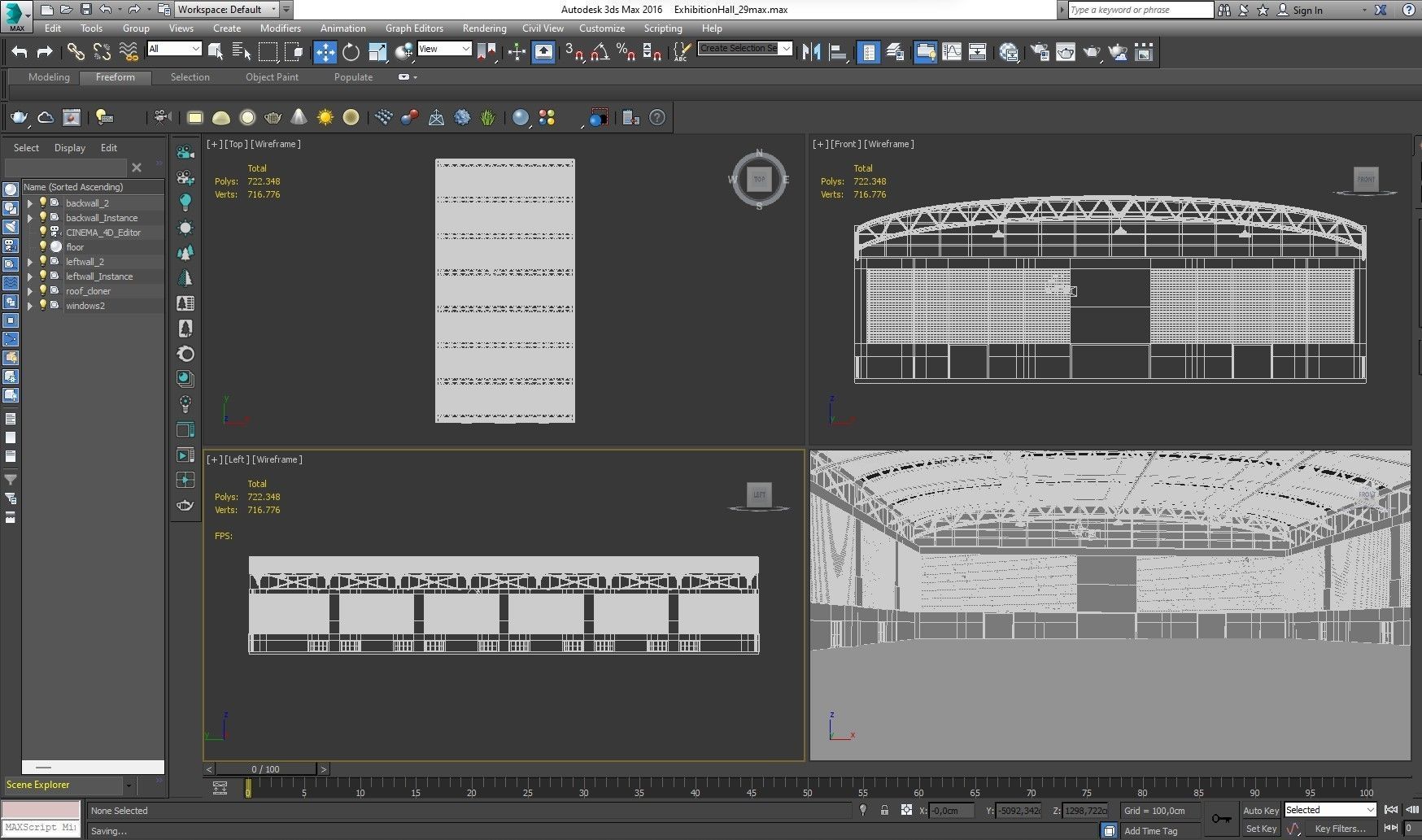This screenshot has width=1422, height=840.
Task: Open Select by Name list
Action: (x=242, y=52)
